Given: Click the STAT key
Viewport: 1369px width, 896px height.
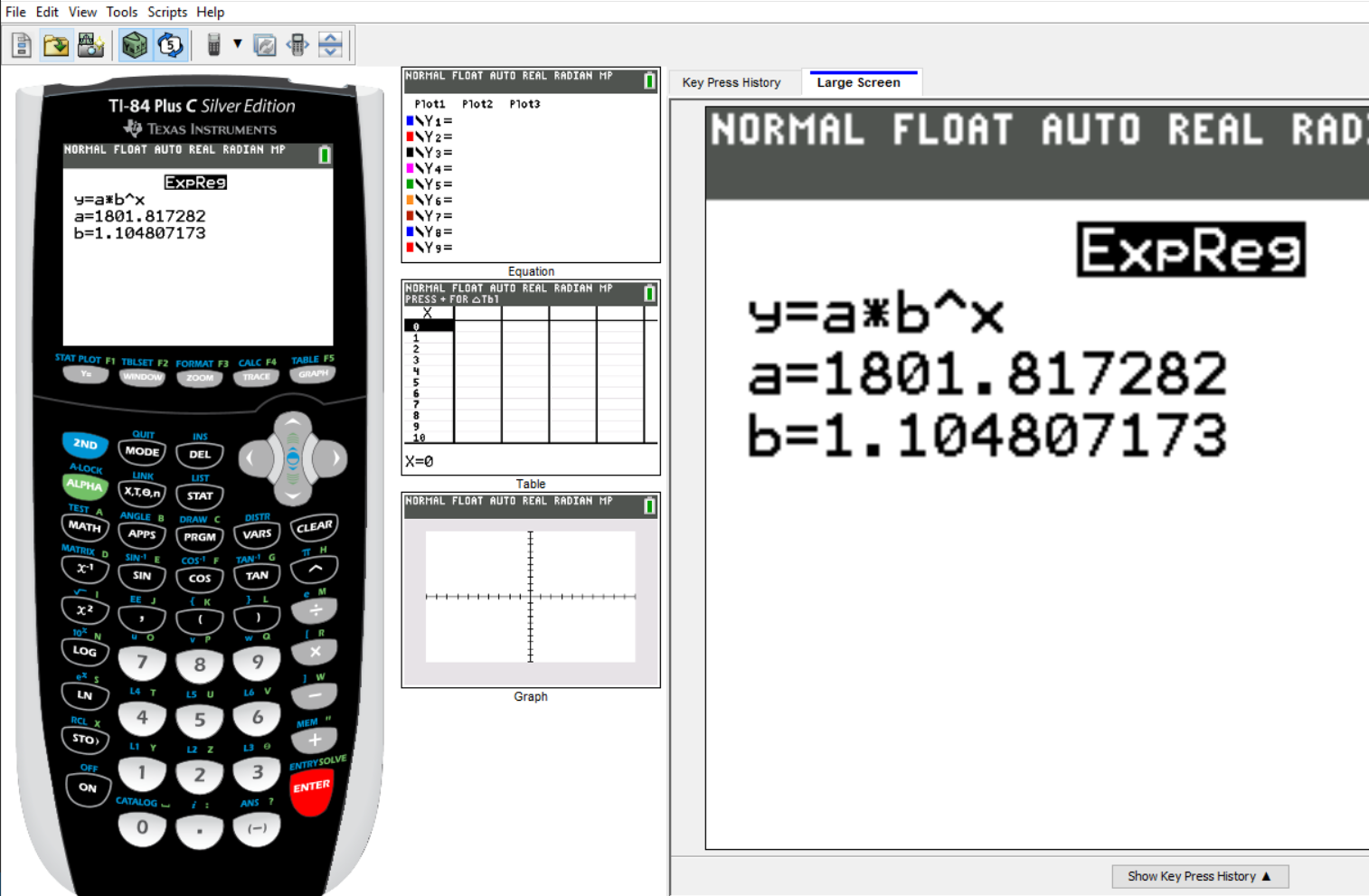Looking at the screenshot, I should point(200,495).
